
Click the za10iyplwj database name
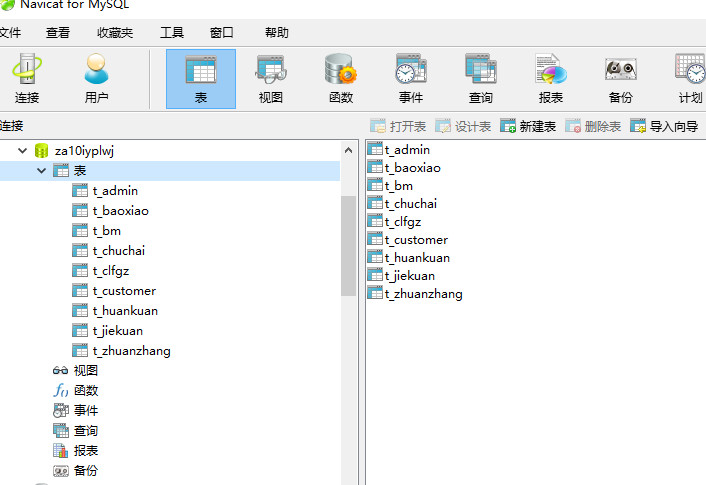[84, 151]
